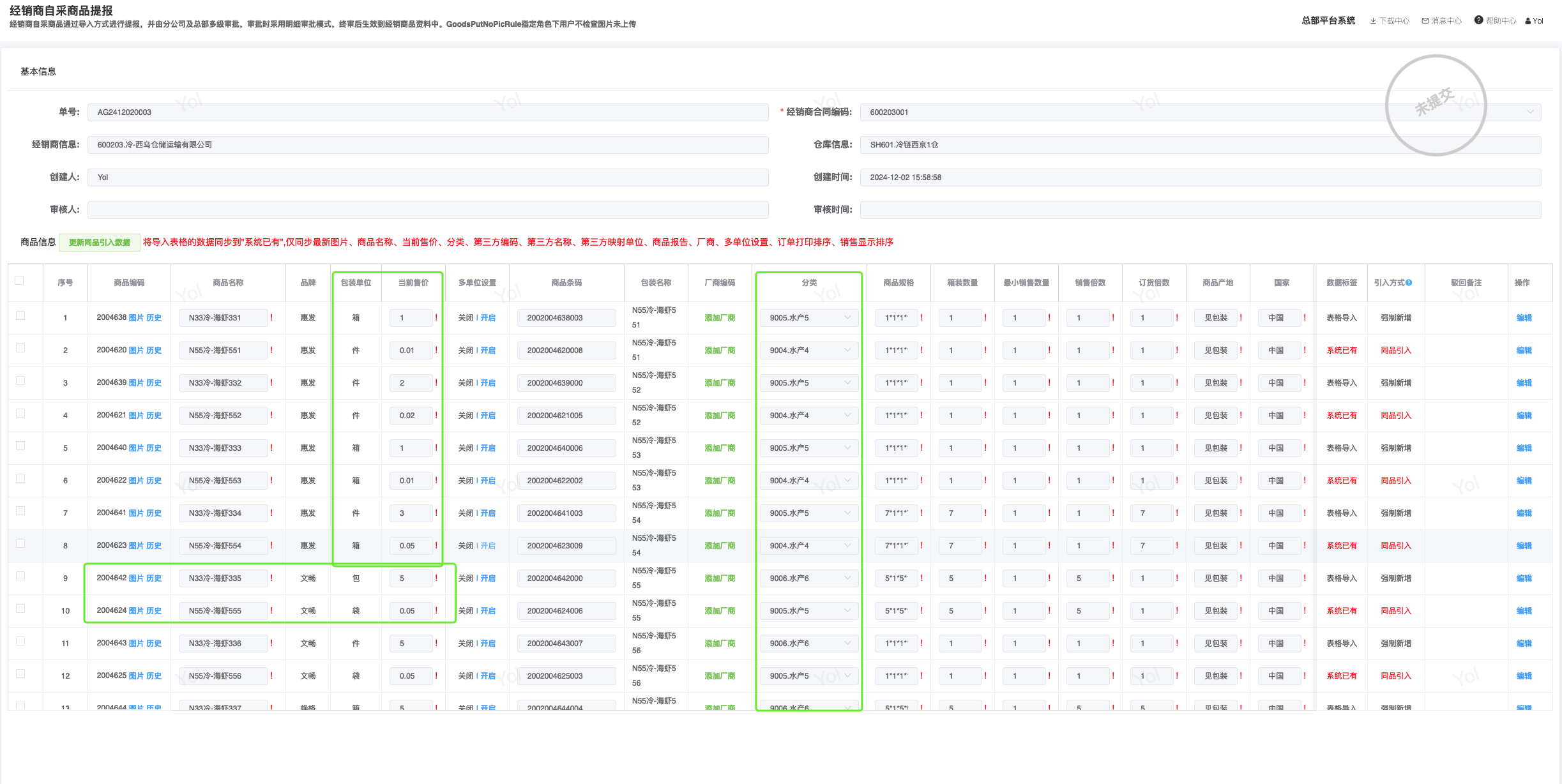Click product name field N33冷-海虾335
The width and height of the screenshot is (1562, 784).
point(223,578)
